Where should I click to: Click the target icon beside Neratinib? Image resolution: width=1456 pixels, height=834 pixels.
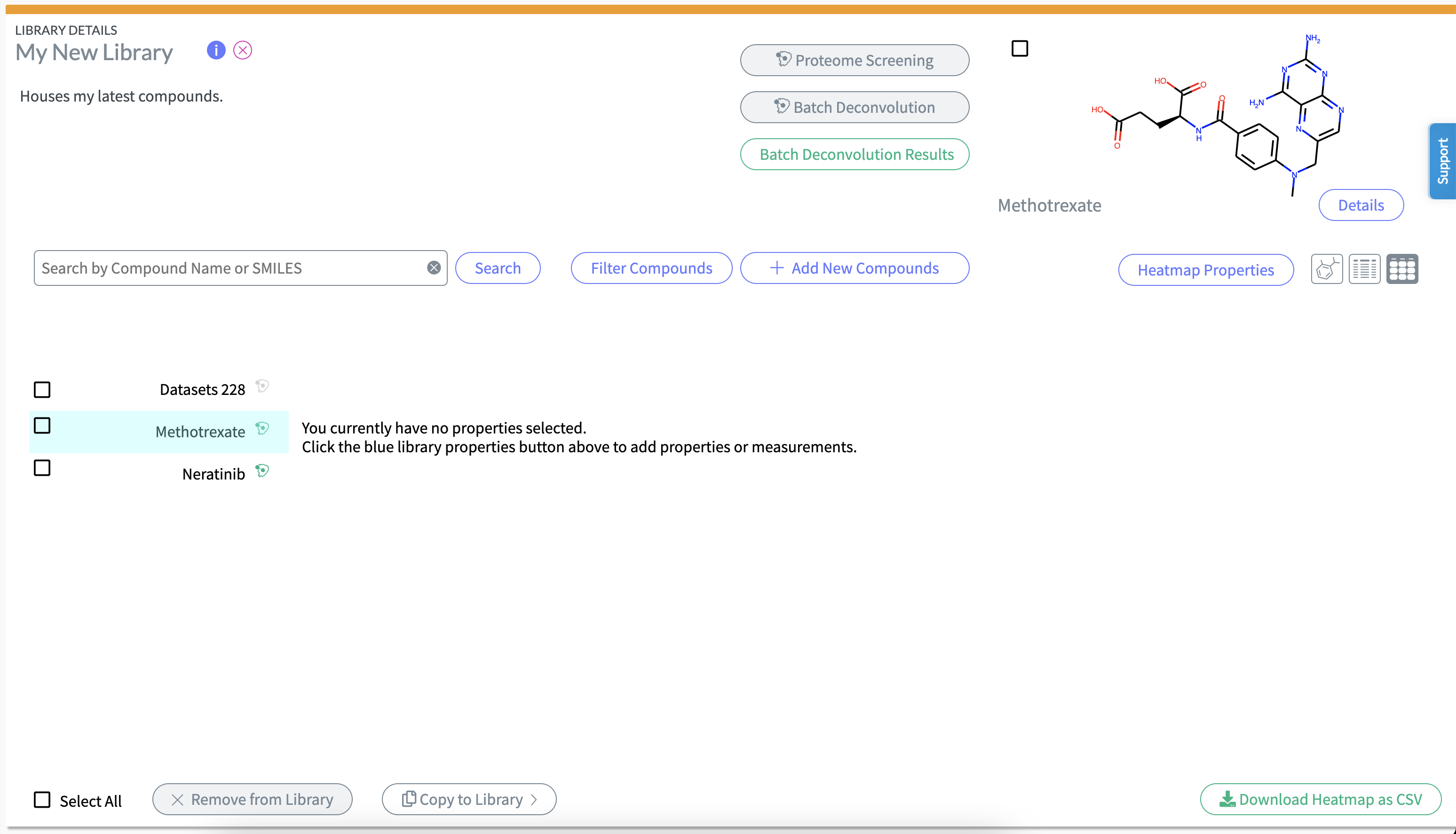pyautogui.click(x=262, y=471)
